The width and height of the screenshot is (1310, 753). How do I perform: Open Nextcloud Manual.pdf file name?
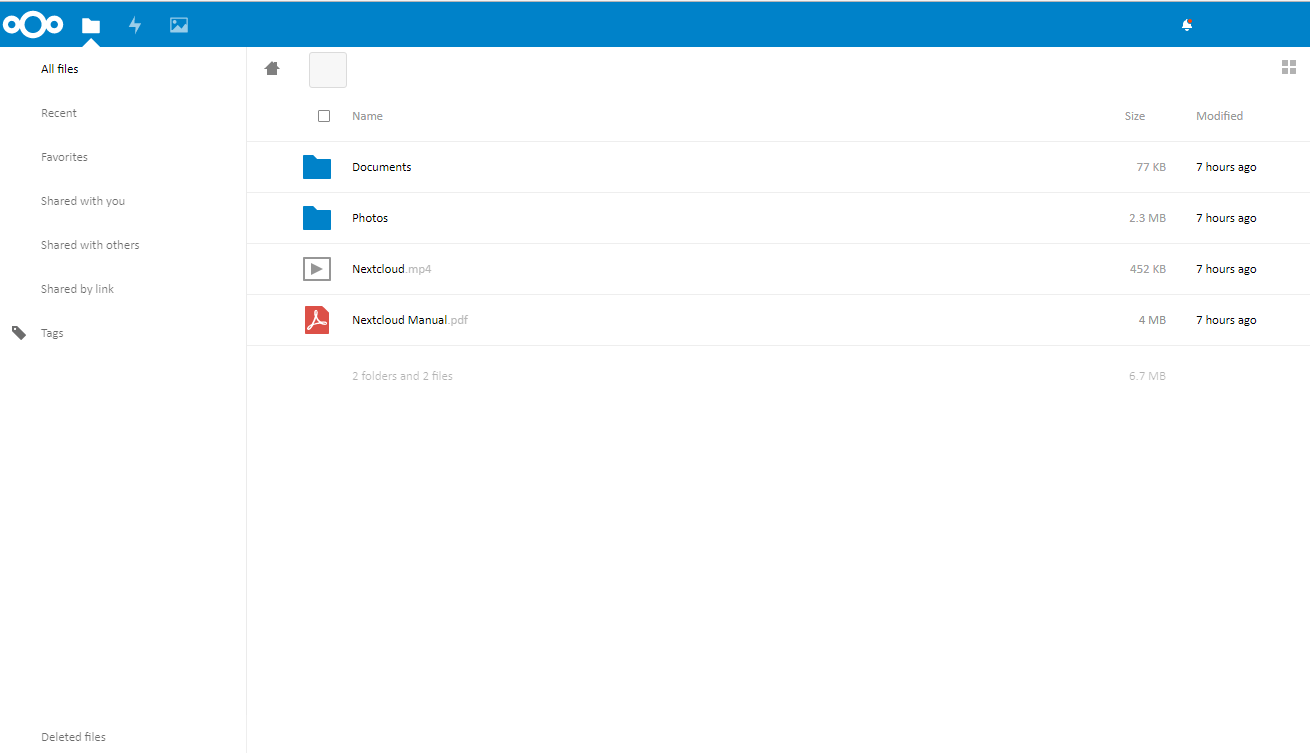pos(410,320)
